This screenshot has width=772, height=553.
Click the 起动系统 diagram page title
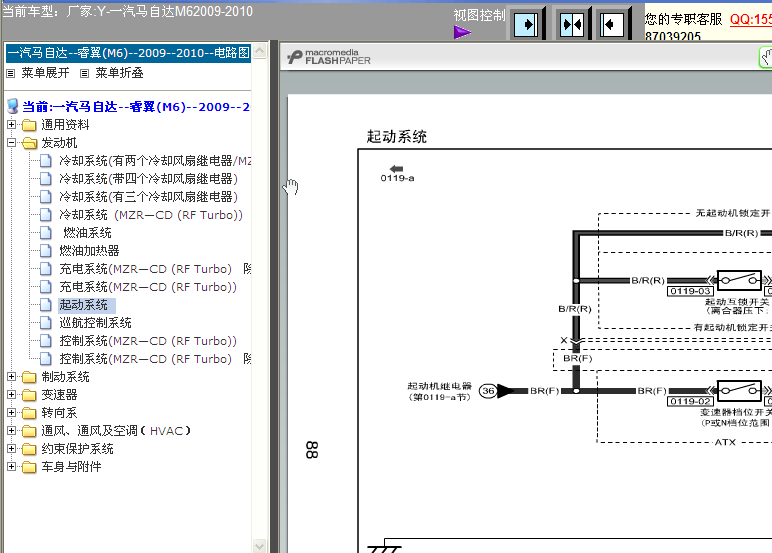(x=396, y=136)
